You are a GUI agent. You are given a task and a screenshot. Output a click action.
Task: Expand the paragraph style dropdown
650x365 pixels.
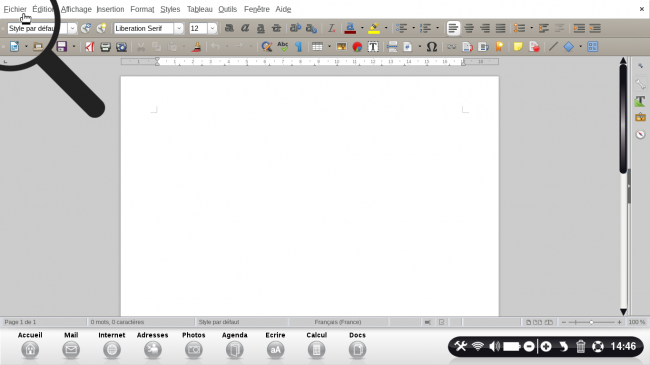pos(72,28)
